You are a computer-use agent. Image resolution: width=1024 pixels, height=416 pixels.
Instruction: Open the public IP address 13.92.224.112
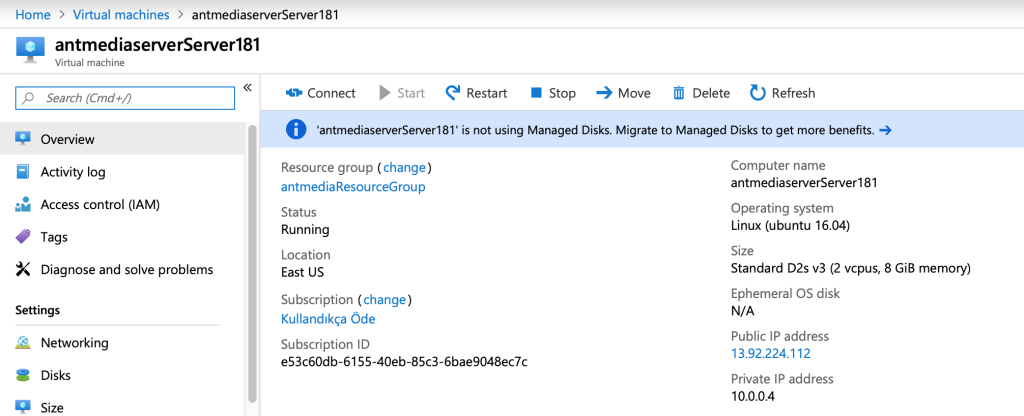(x=771, y=354)
